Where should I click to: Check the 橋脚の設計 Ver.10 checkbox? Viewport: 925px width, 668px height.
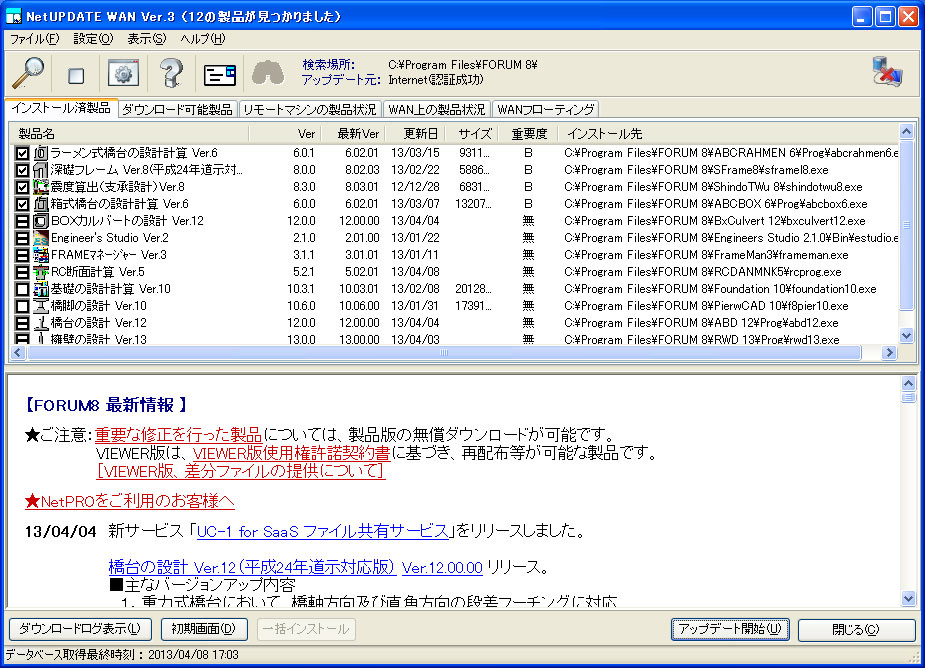[x=22, y=306]
